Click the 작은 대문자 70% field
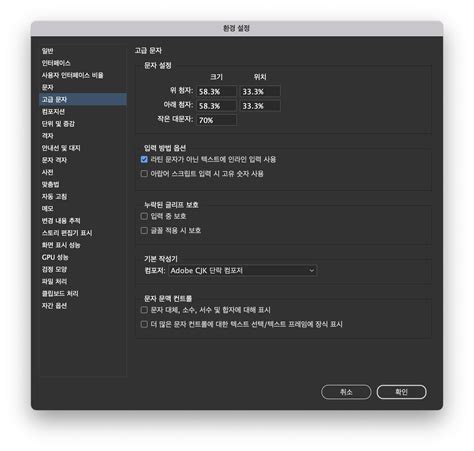This screenshot has width=474, height=451. click(216, 120)
